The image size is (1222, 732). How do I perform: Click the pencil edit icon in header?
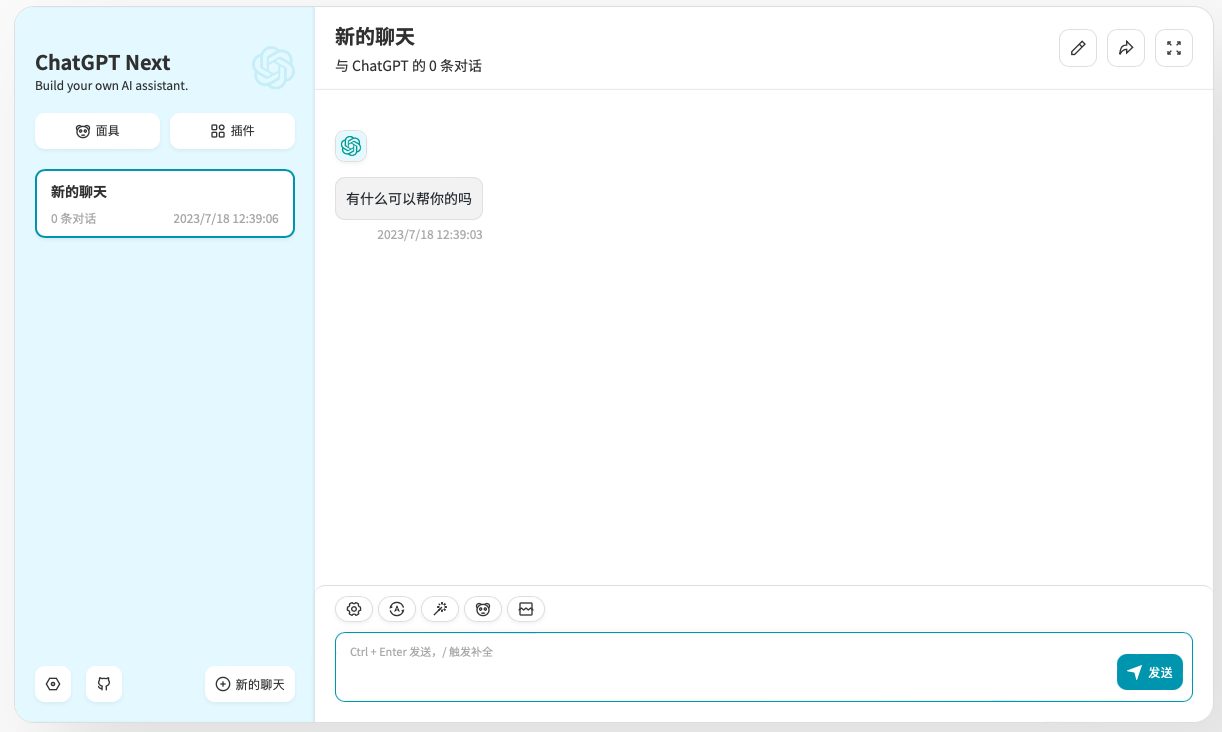(x=1078, y=48)
